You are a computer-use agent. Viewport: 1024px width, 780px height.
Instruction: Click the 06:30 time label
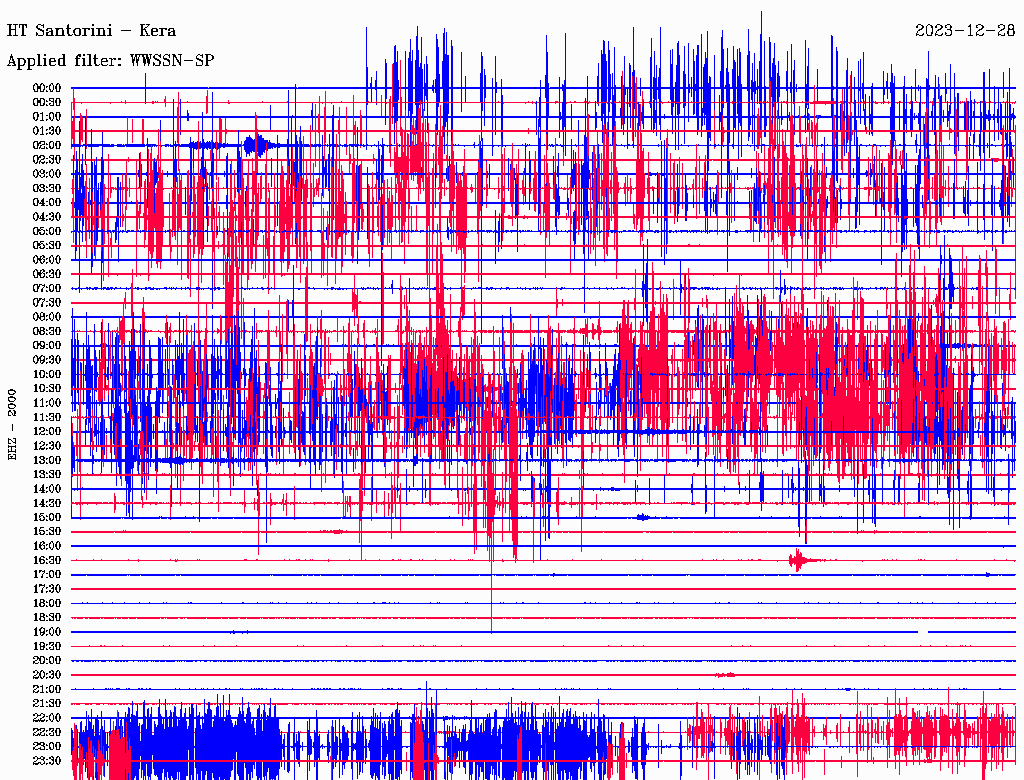point(47,274)
